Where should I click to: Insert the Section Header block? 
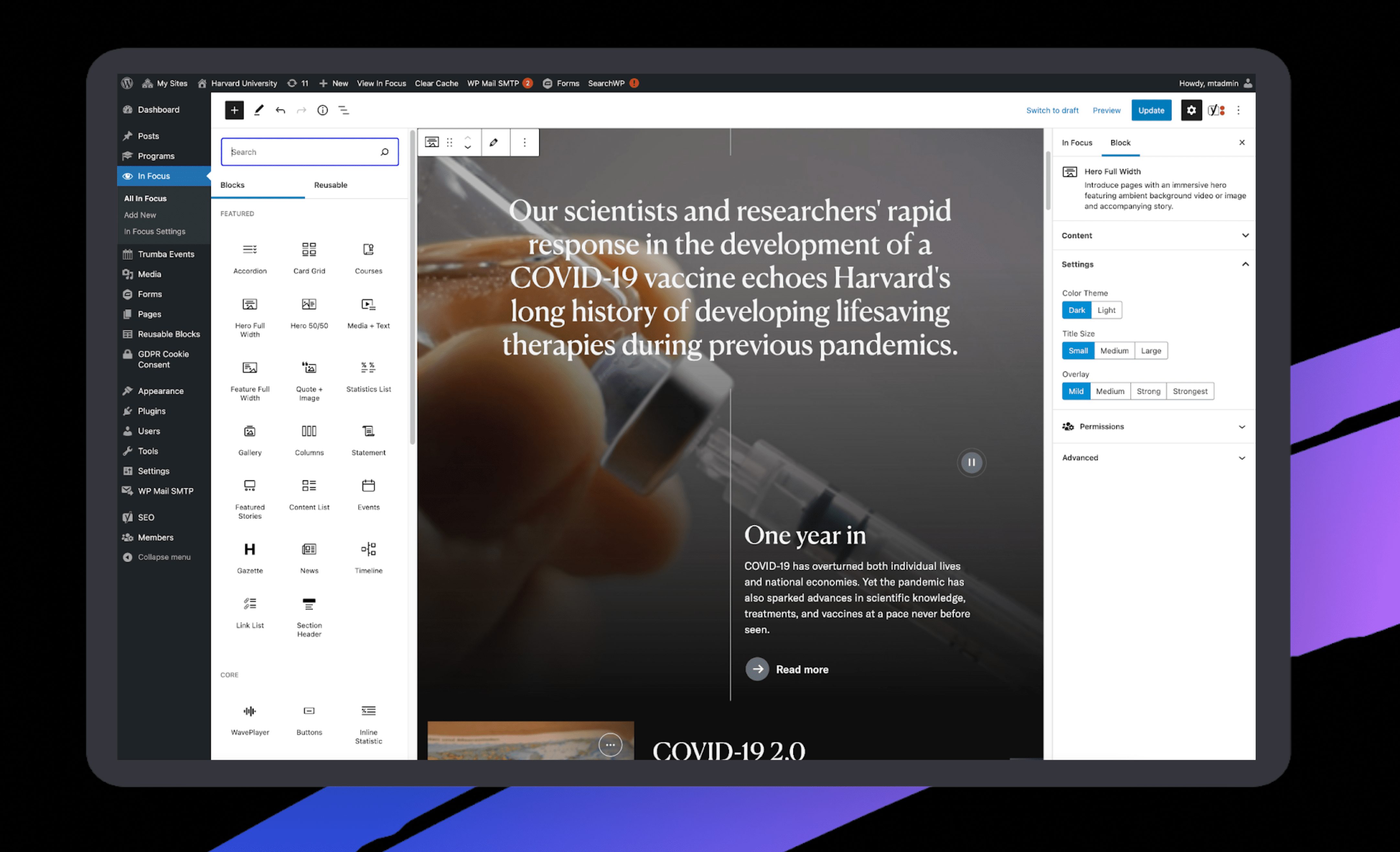tap(309, 617)
